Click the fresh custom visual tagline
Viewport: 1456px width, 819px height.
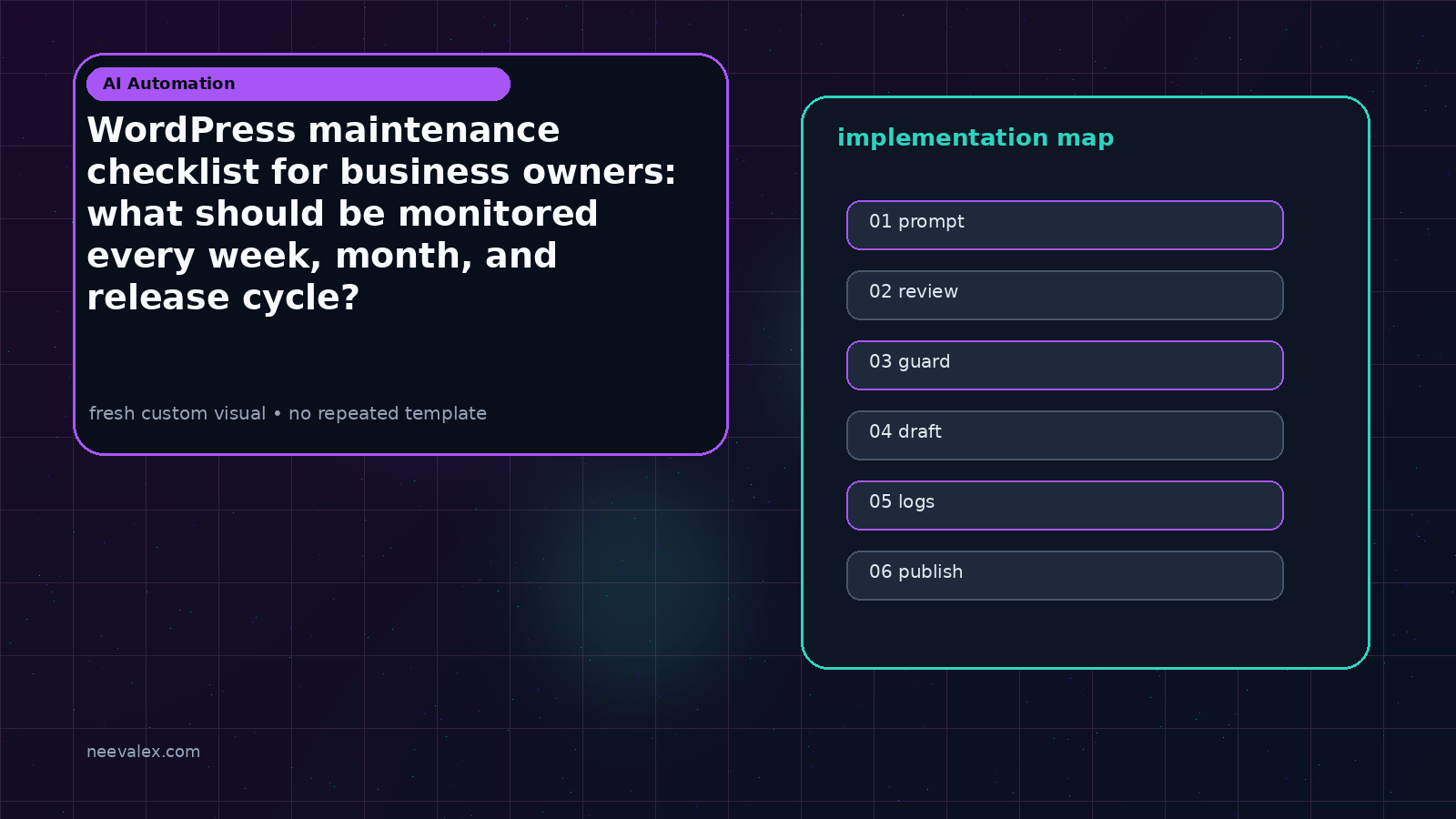tap(288, 413)
